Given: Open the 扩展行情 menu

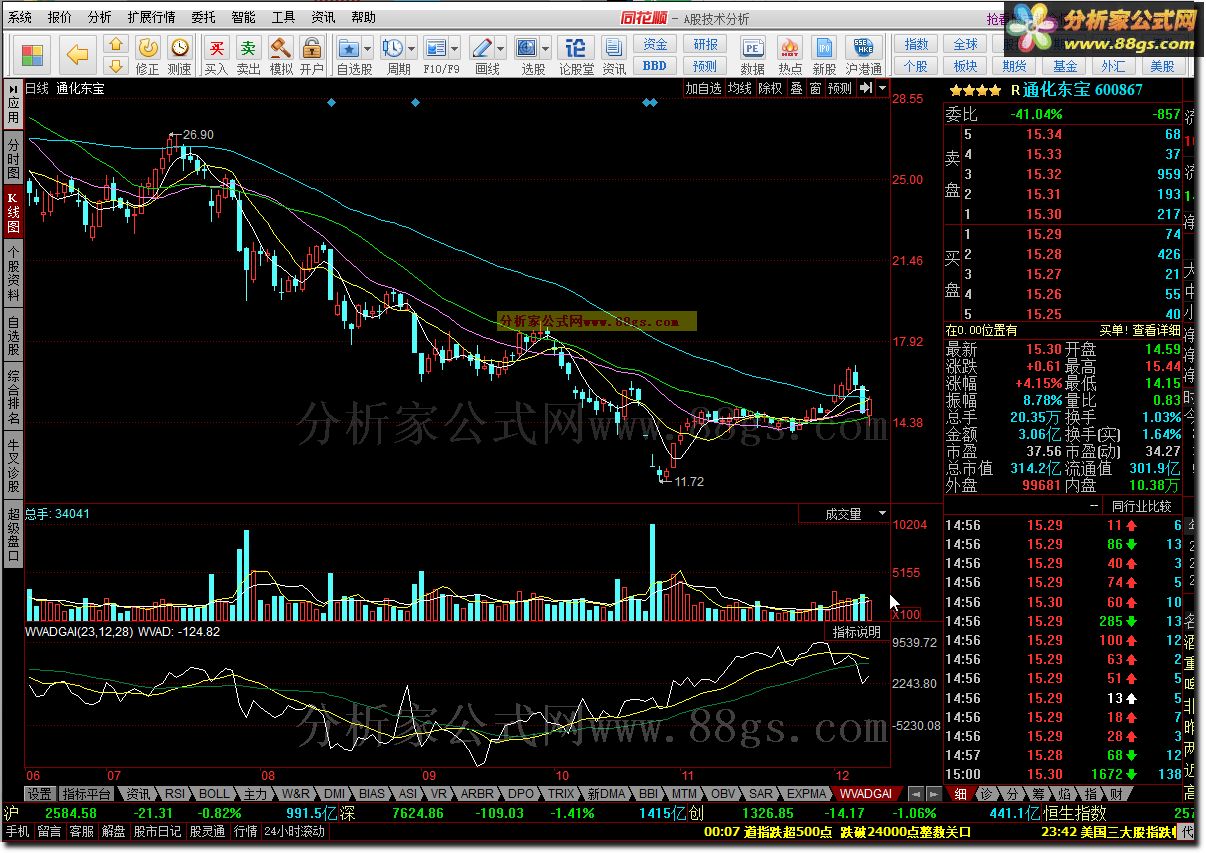Looking at the screenshot, I should (151, 17).
